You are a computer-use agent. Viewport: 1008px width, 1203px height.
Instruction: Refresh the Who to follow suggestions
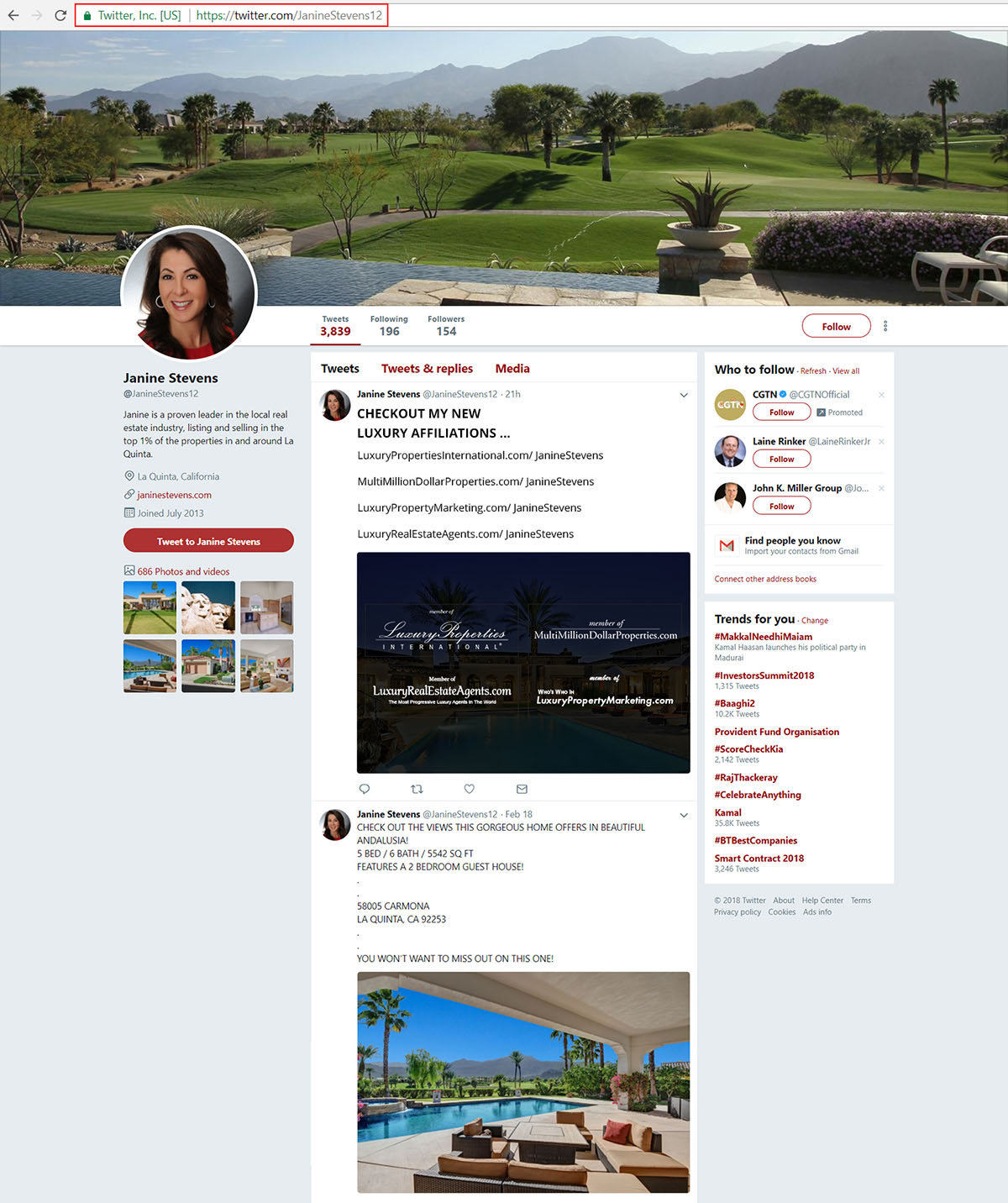point(813,371)
